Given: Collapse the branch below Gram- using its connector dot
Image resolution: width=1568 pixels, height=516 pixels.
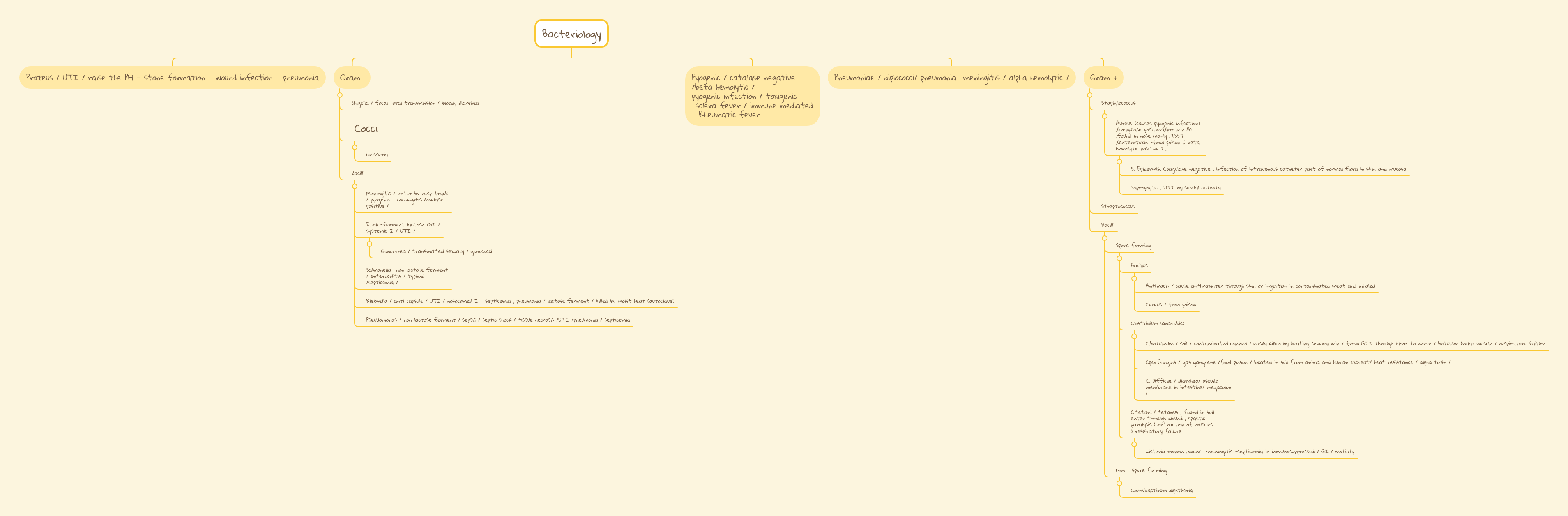Looking at the screenshot, I should (x=339, y=95).
